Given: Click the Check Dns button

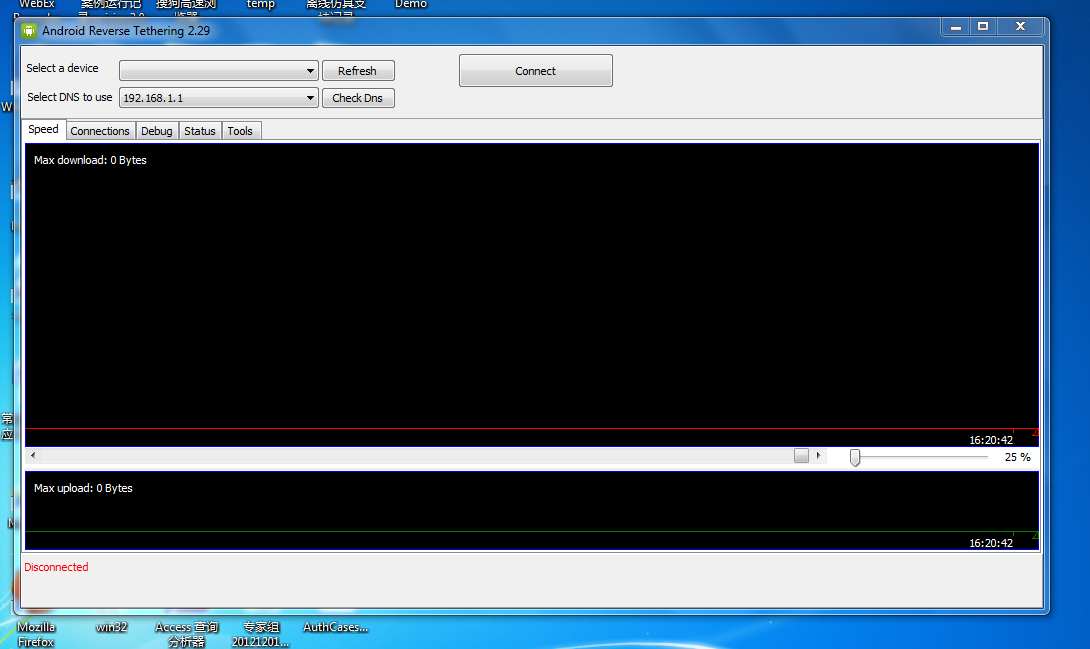Looking at the screenshot, I should tap(358, 98).
